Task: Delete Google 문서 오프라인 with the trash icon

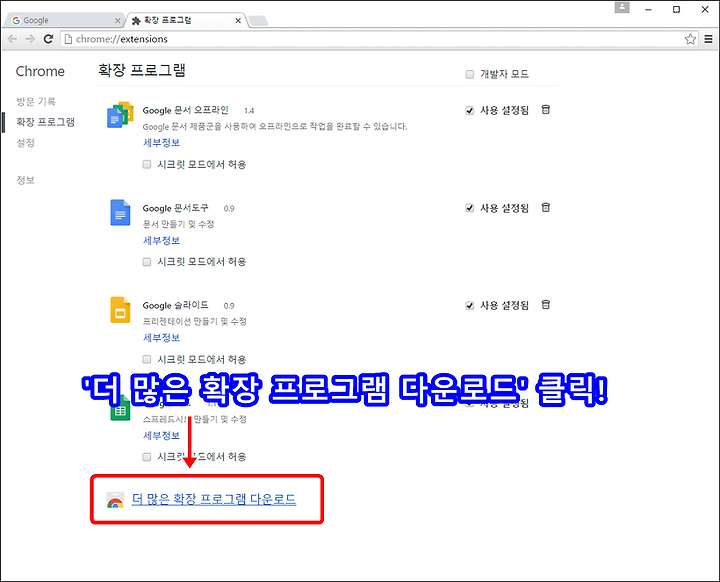Action: 546,110
